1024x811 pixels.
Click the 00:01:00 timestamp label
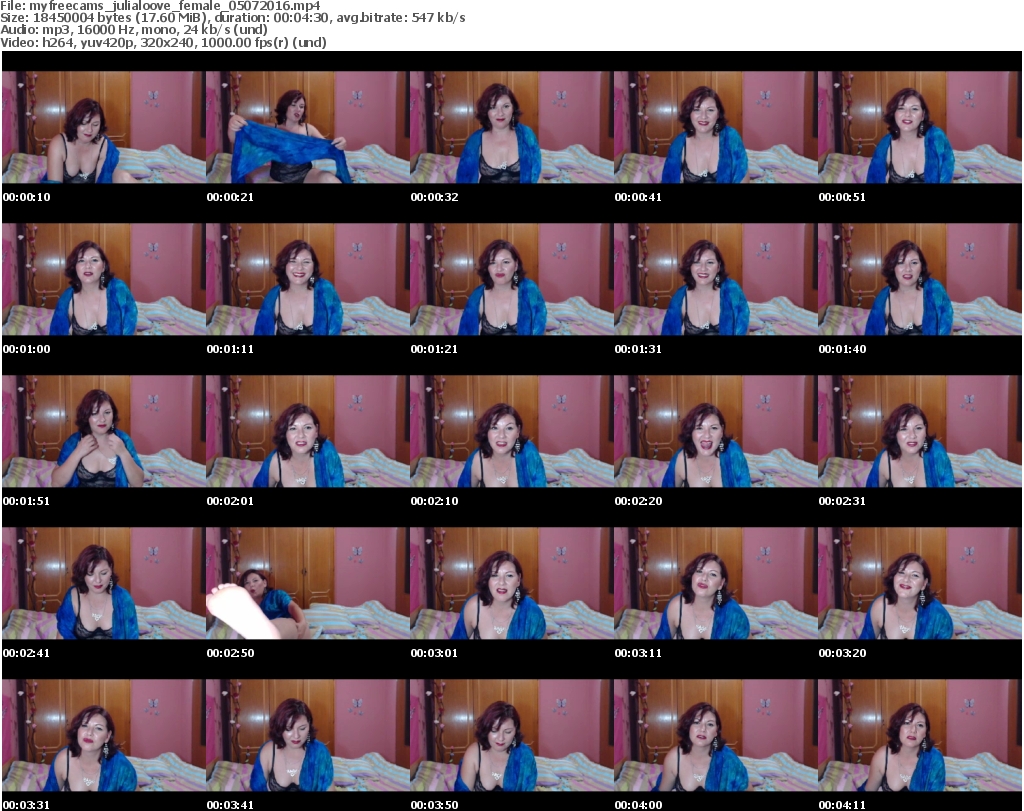27,349
